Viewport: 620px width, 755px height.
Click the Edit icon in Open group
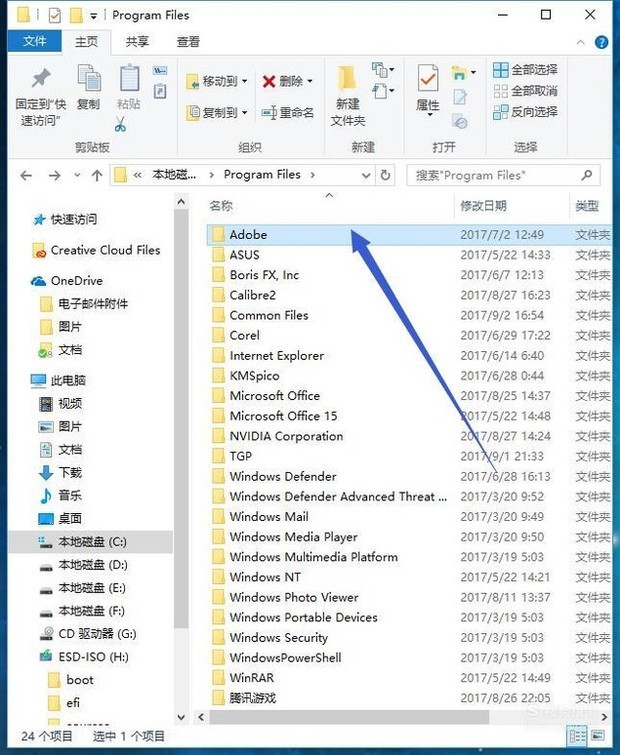coord(460,97)
